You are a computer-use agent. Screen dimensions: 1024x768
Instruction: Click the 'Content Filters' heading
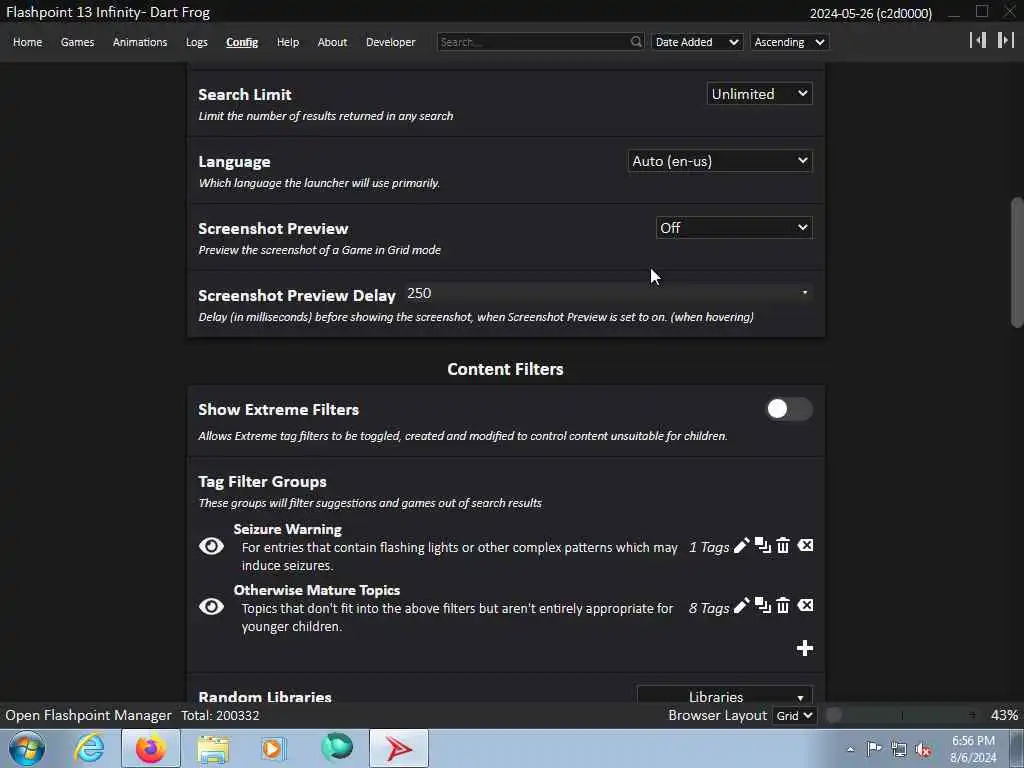pyautogui.click(x=505, y=369)
